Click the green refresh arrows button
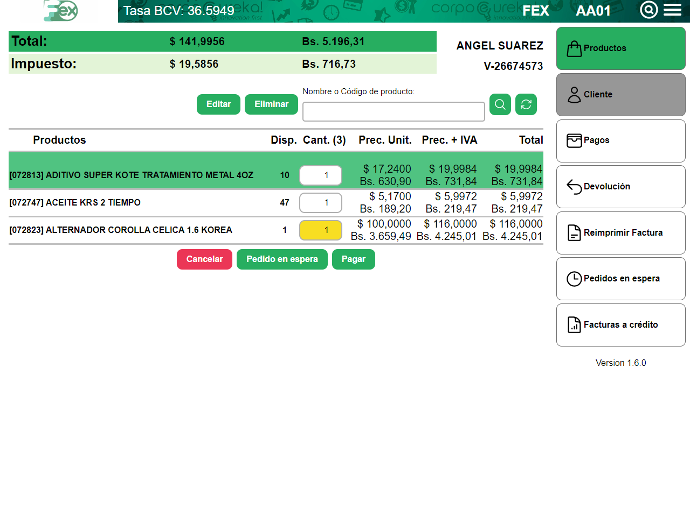Image resolution: width=690 pixels, height=516 pixels. 526,104
